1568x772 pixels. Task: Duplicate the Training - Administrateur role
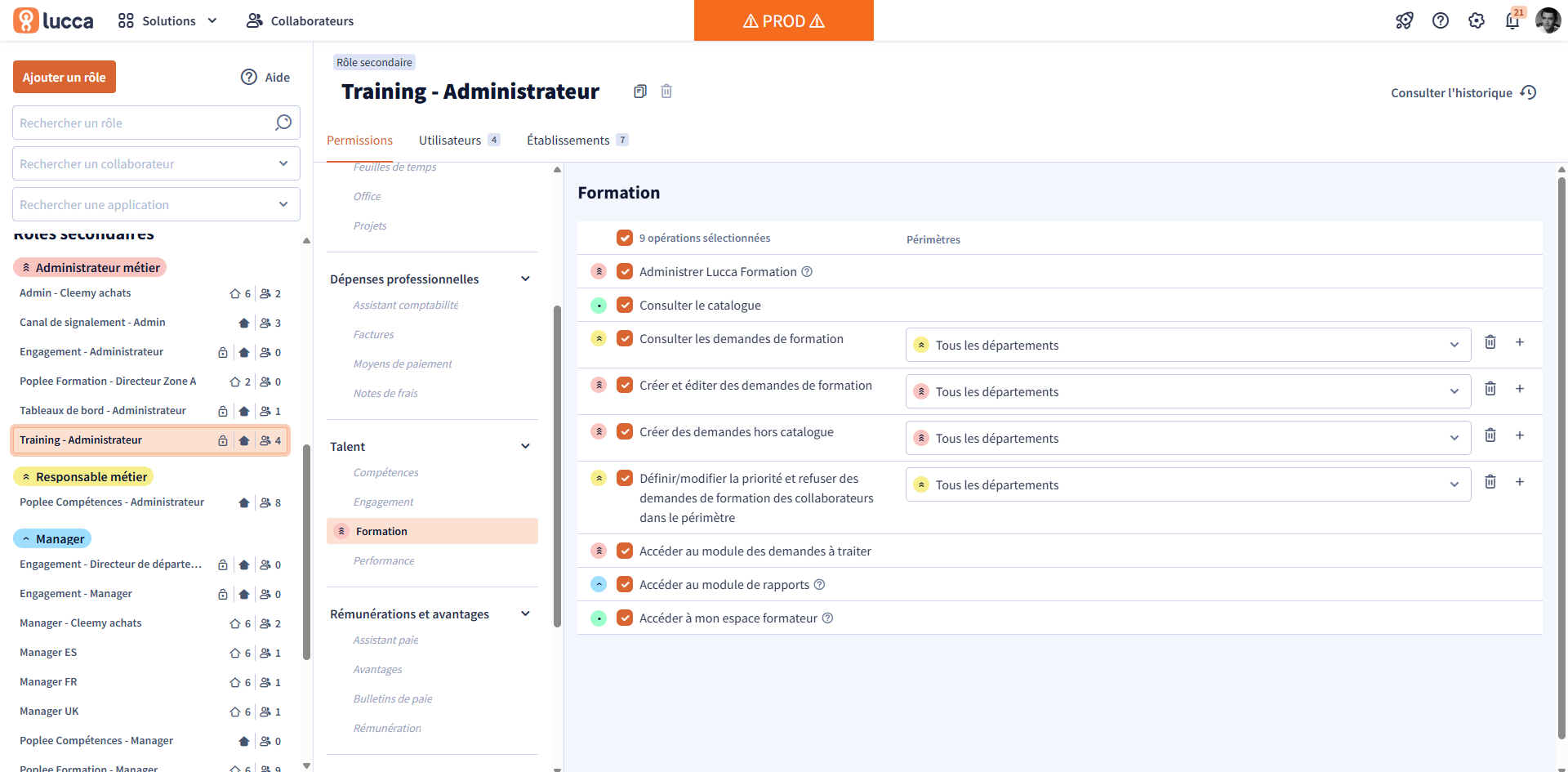(640, 91)
